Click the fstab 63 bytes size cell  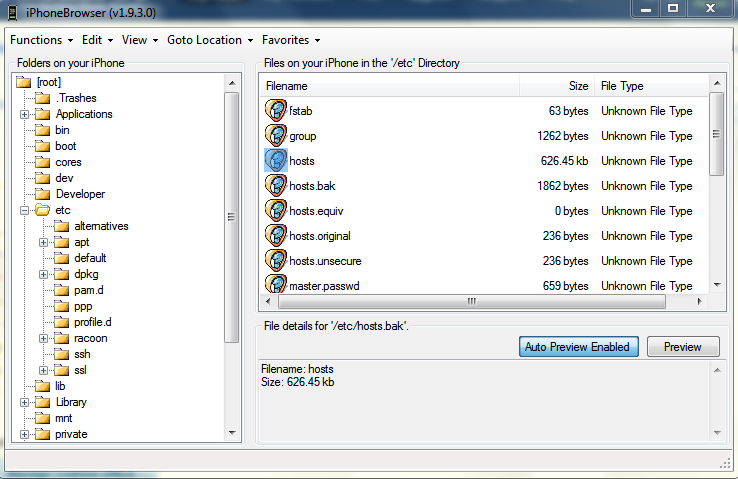[569, 111]
